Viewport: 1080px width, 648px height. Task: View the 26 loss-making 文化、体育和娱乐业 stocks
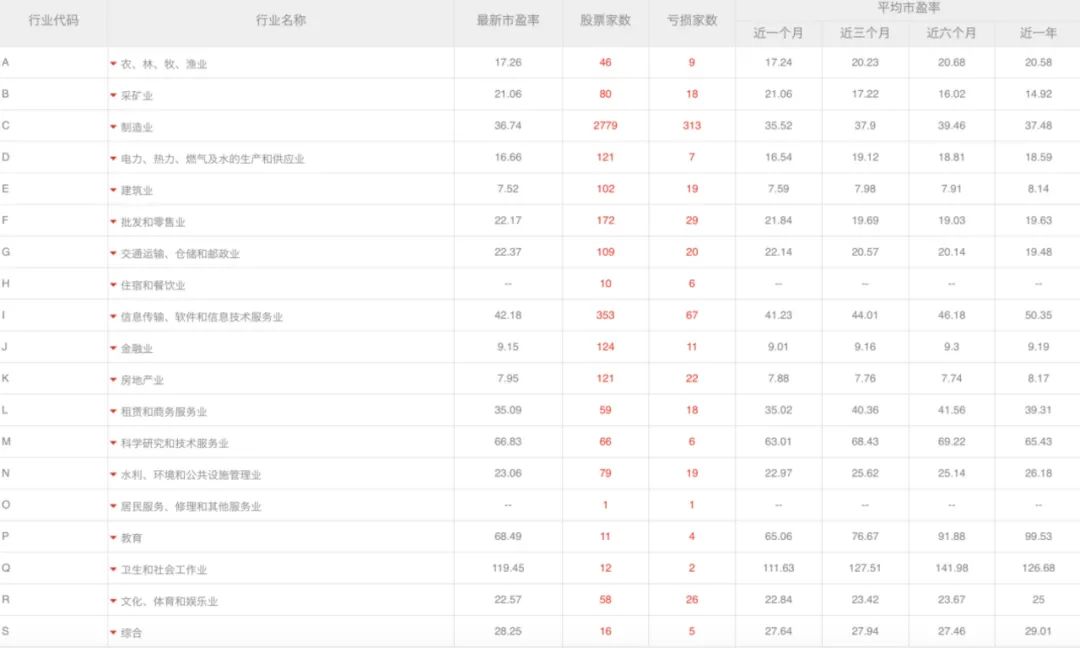(x=691, y=599)
